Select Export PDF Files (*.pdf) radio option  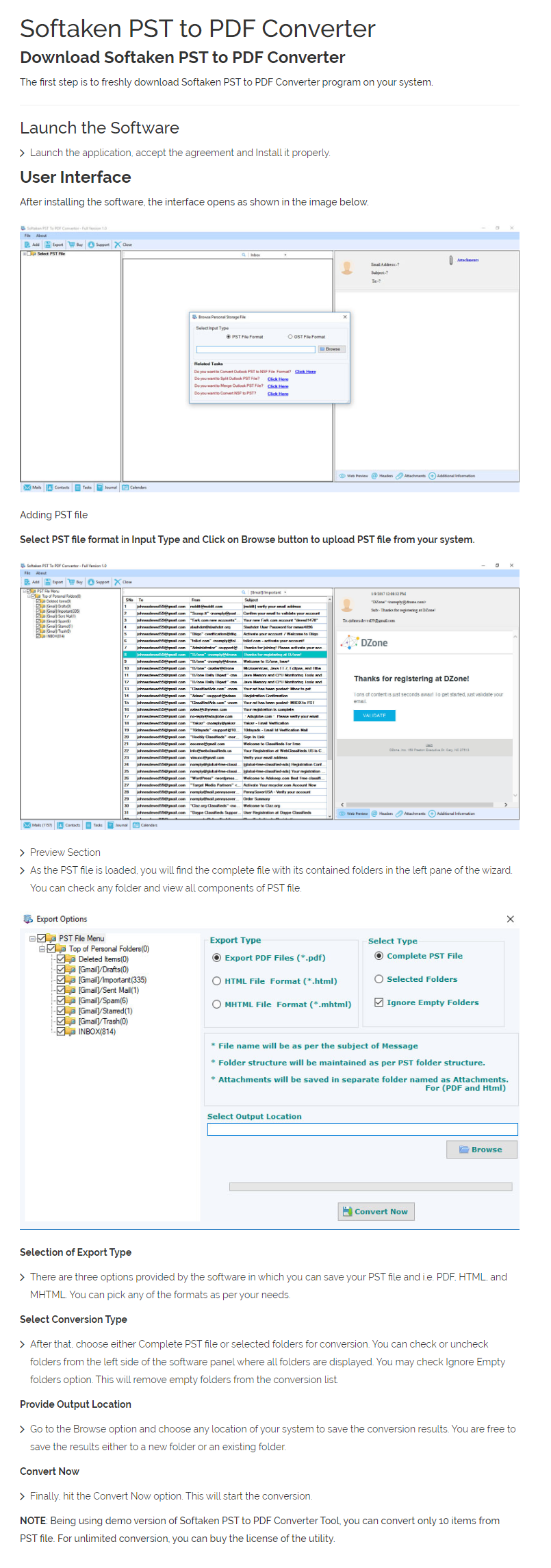tap(216, 957)
